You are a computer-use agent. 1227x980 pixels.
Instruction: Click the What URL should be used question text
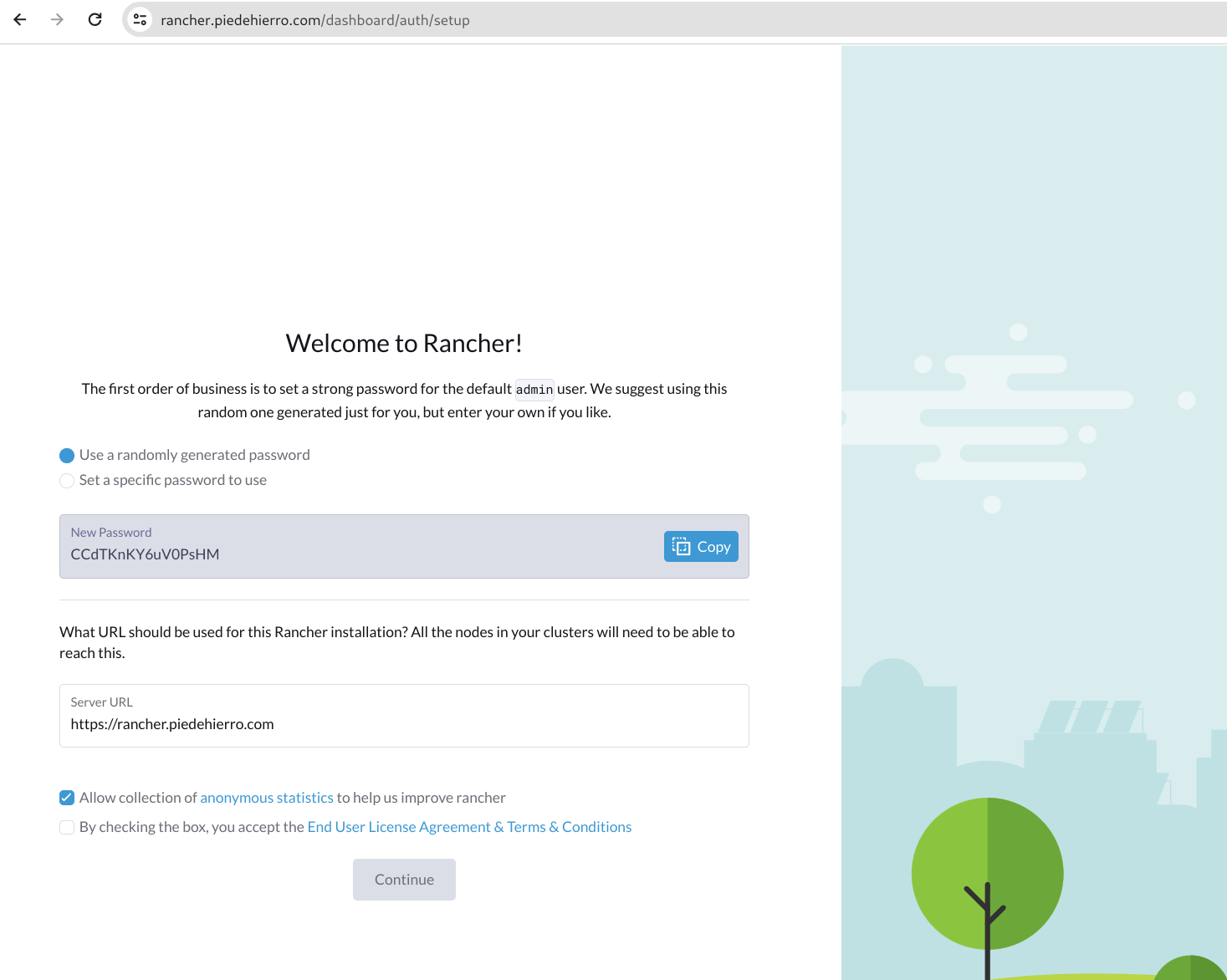[x=397, y=642]
